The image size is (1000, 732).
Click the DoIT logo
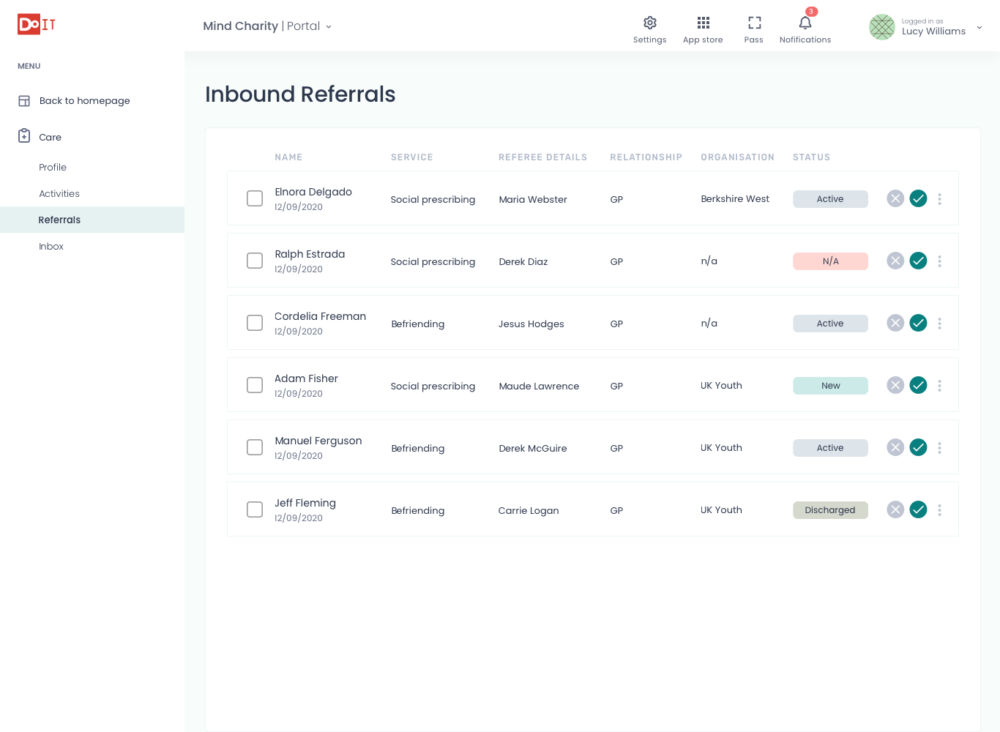36,25
